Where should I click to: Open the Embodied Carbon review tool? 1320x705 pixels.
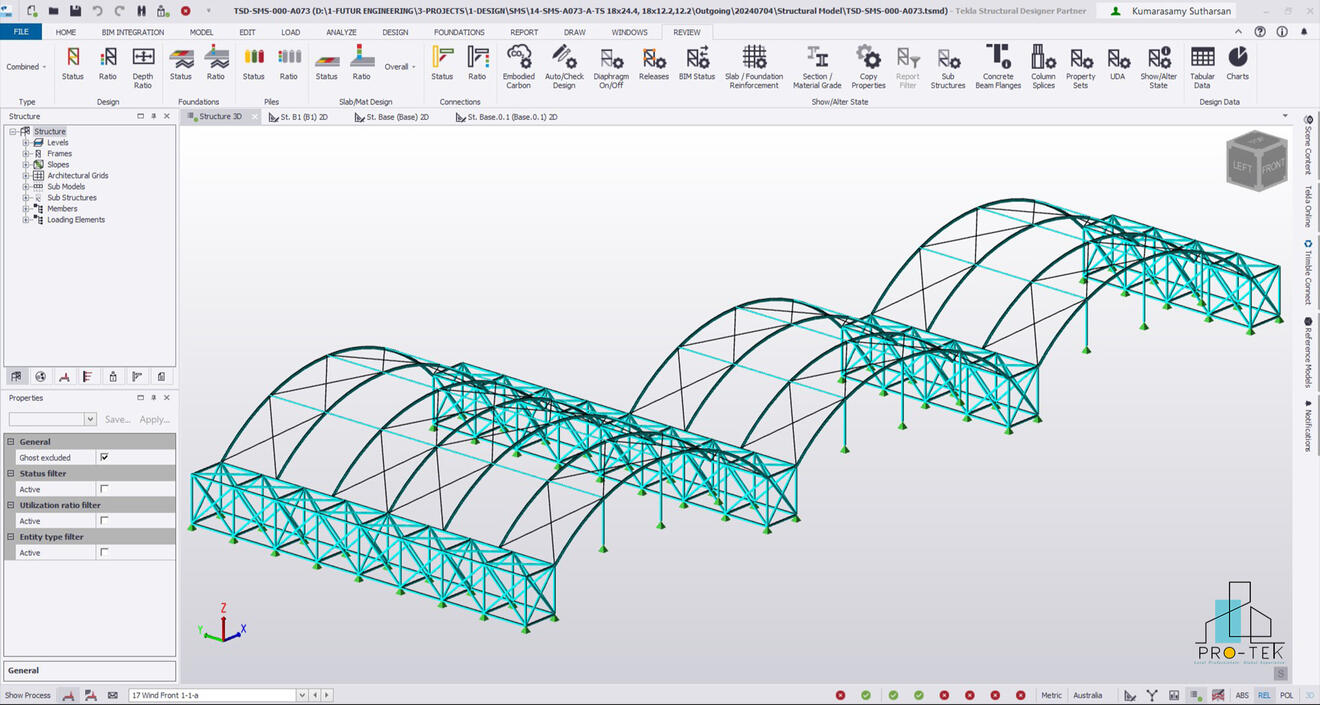519,65
